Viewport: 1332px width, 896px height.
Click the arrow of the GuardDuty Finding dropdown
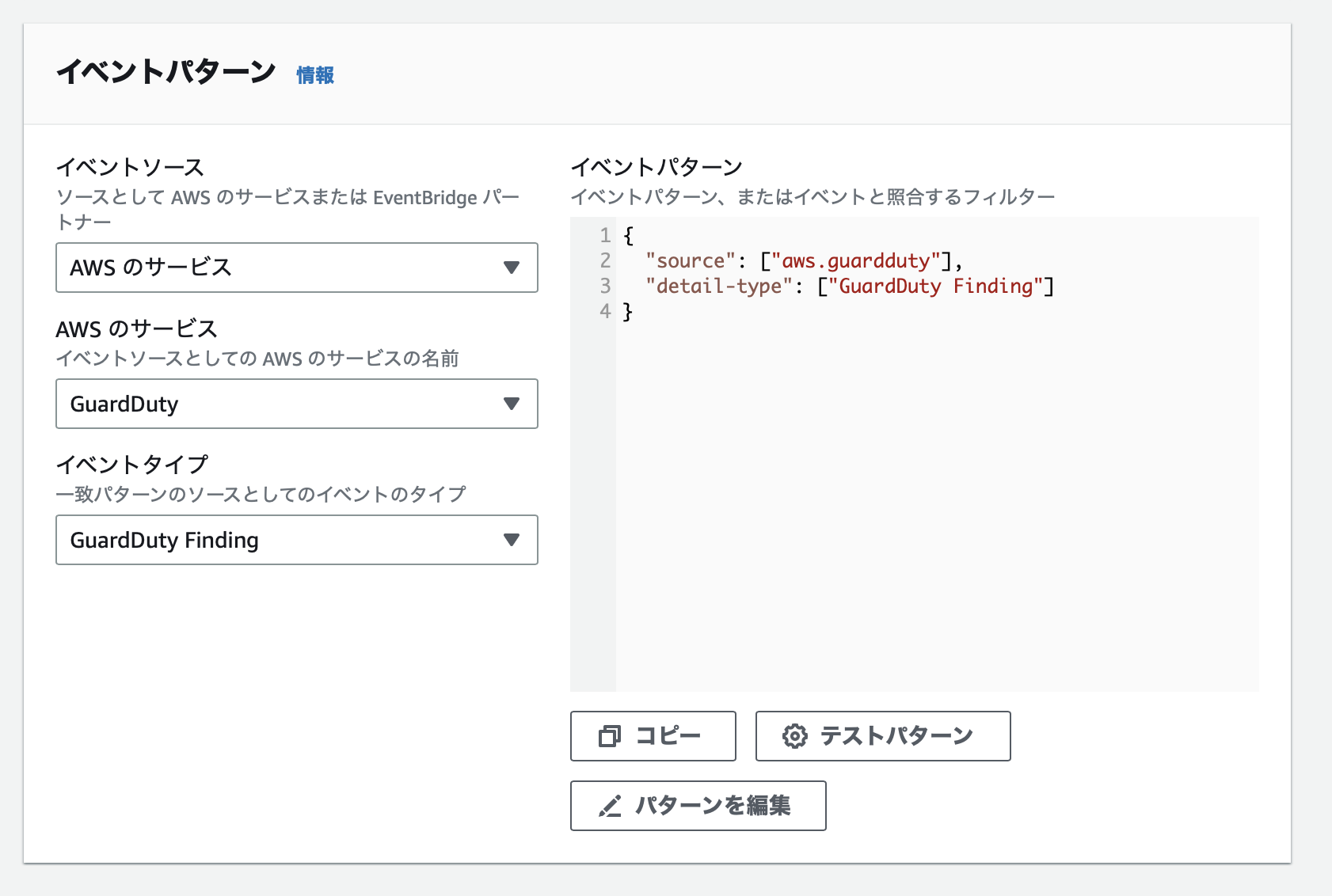(x=512, y=540)
